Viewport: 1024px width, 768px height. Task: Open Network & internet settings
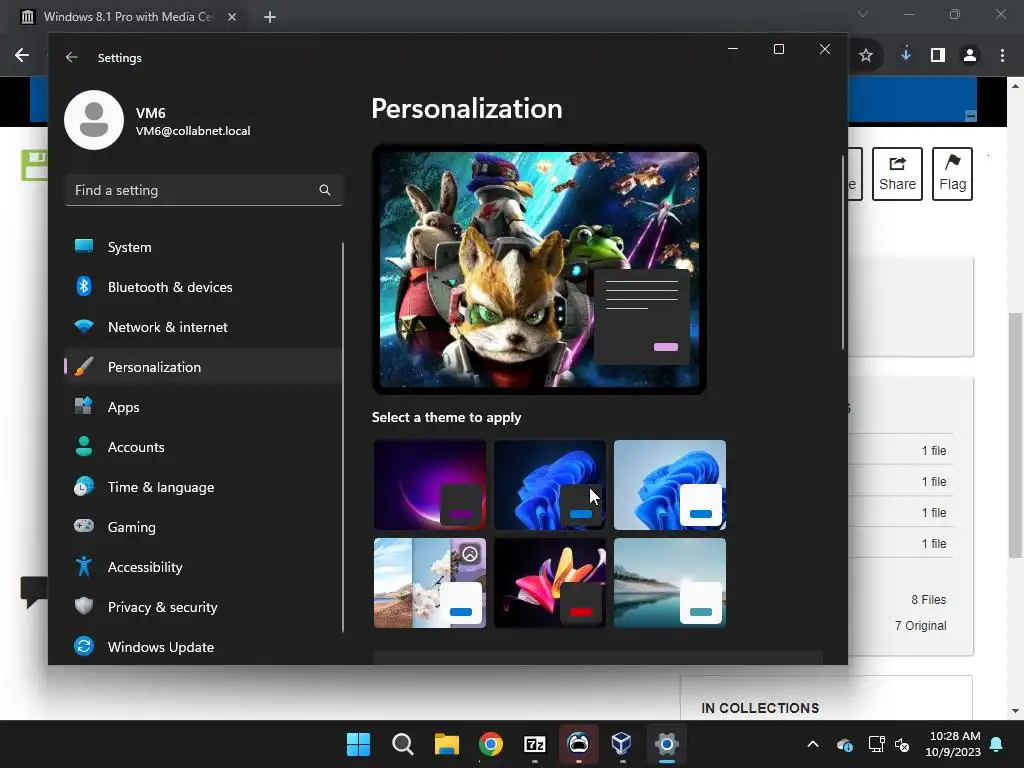[x=202, y=327]
